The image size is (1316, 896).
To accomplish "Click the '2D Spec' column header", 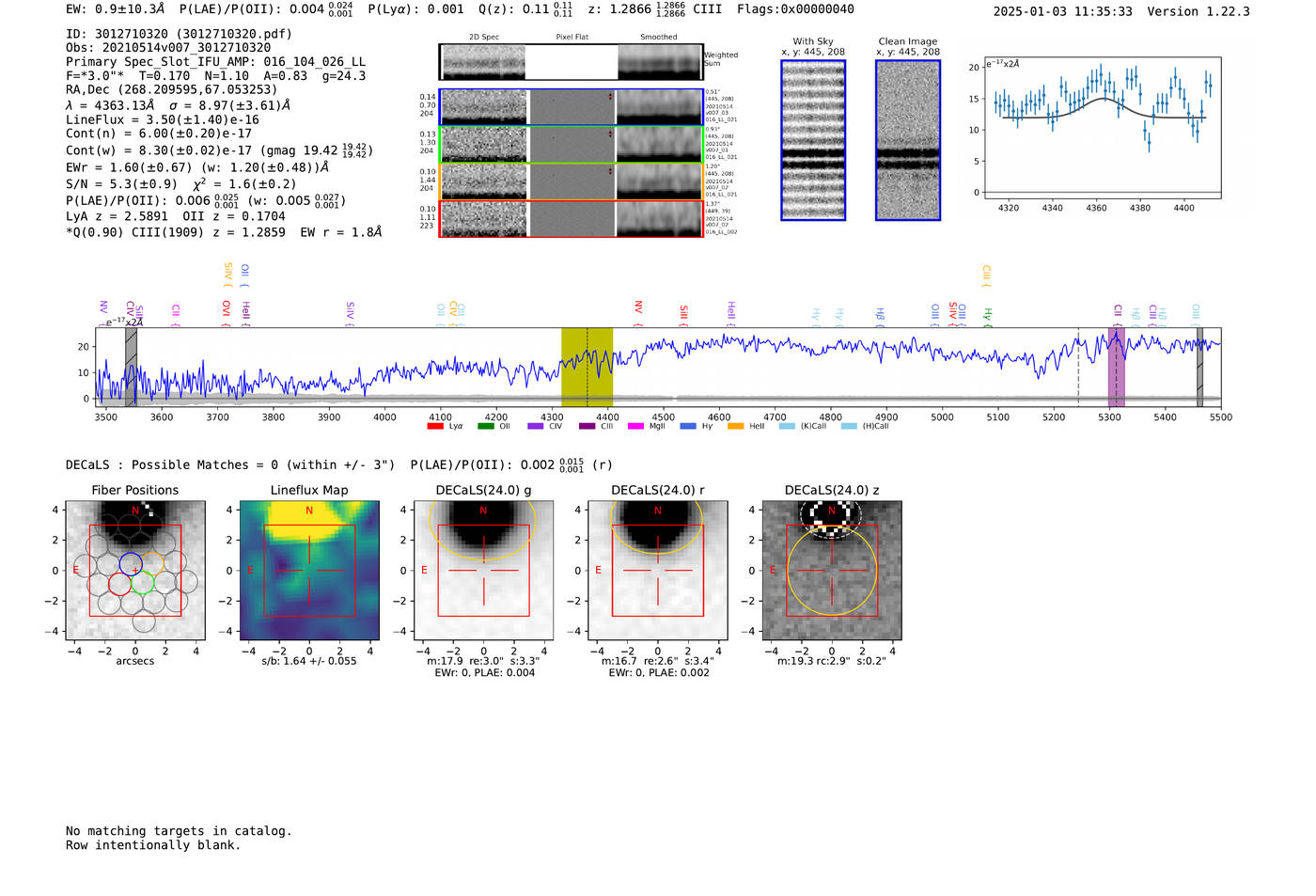I will (483, 38).
